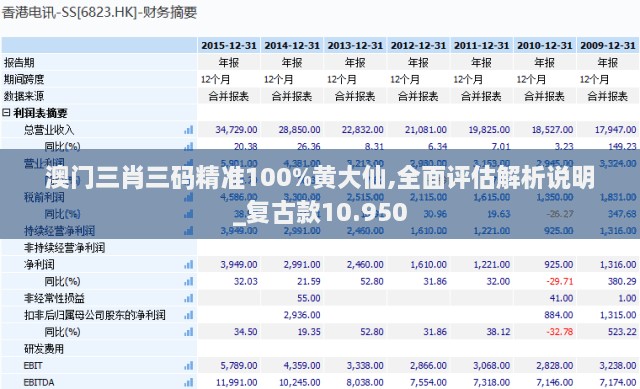Click the value 884.00

pyautogui.click(x=559, y=315)
